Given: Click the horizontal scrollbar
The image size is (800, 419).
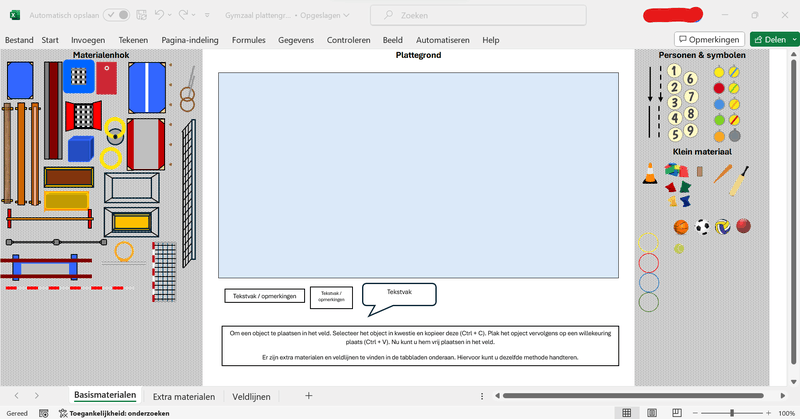Looking at the screenshot, I should 633,396.
